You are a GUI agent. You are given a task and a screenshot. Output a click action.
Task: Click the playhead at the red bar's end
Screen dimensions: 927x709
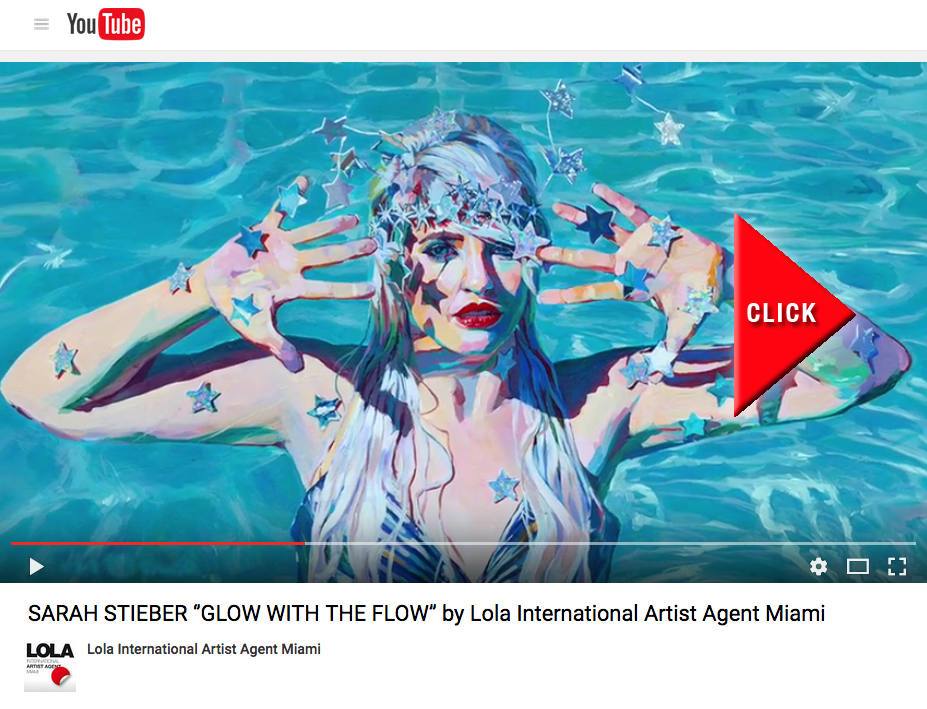pyautogui.click(x=304, y=543)
